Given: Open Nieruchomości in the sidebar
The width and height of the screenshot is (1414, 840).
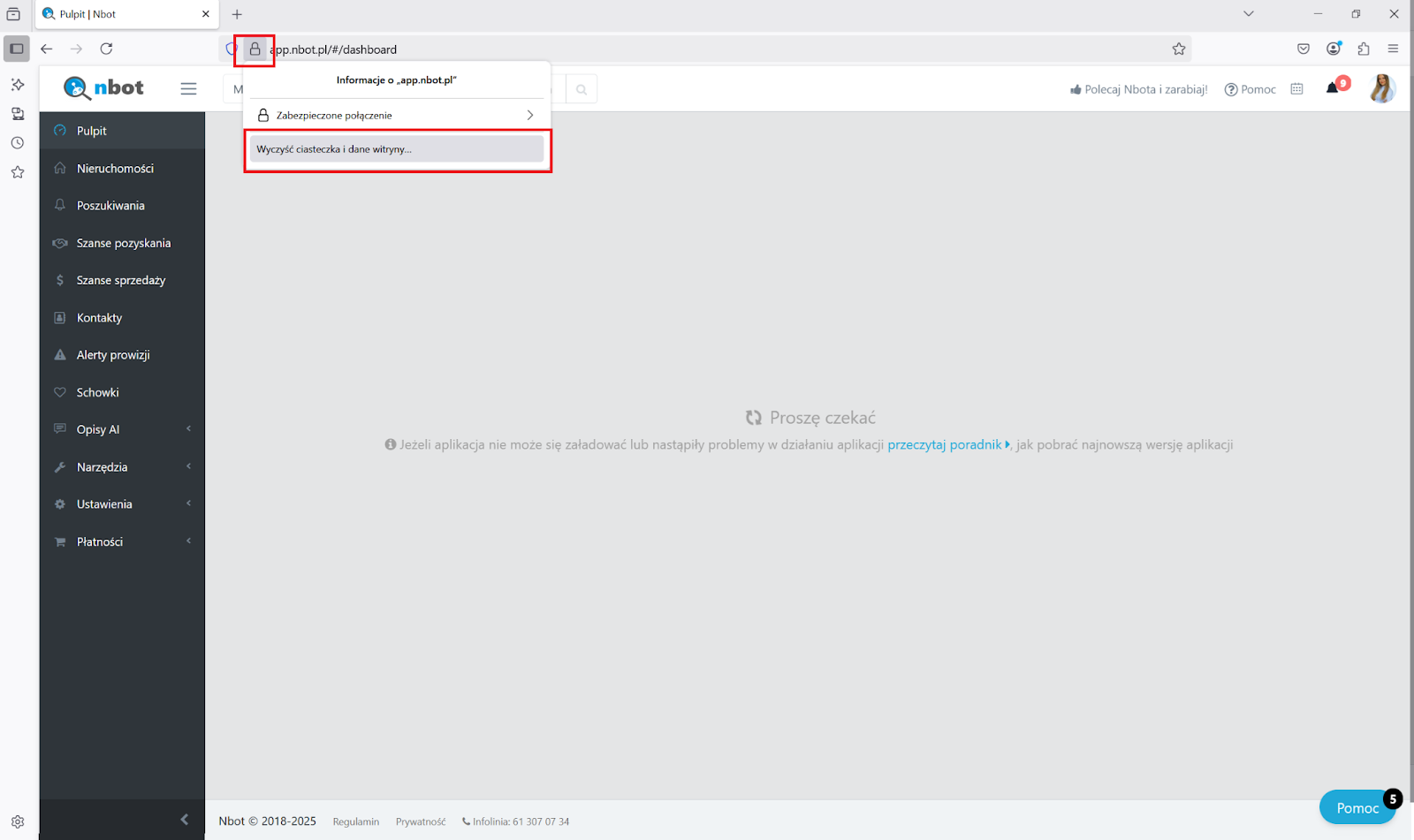Looking at the screenshot, I should [x=122, y=169].
